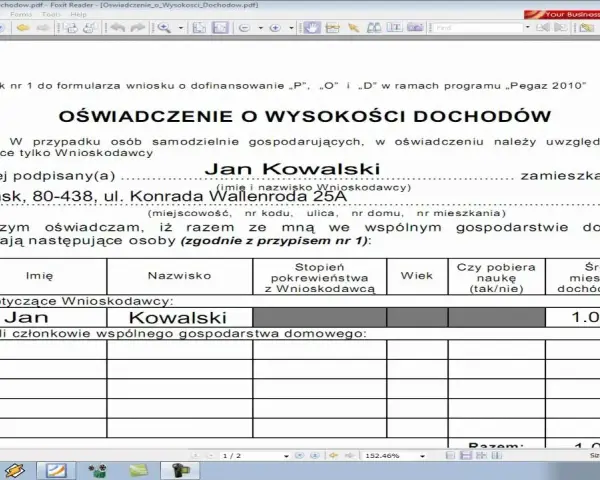Click the greyed Next View arrow in top toolbar

[43, 28]
